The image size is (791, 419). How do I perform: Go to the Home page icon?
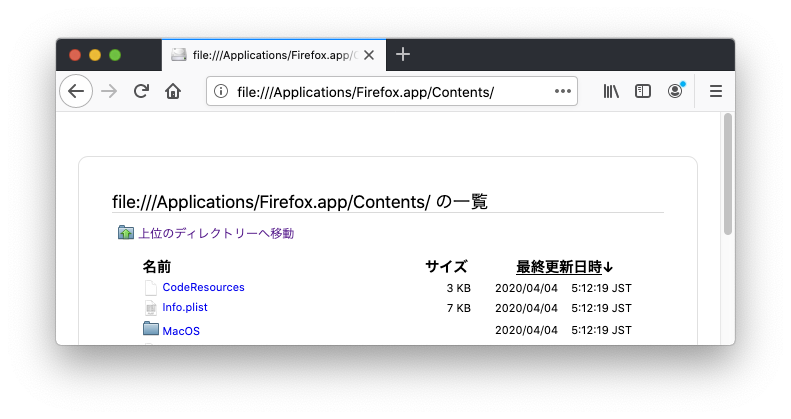click(x=173, y=91)
